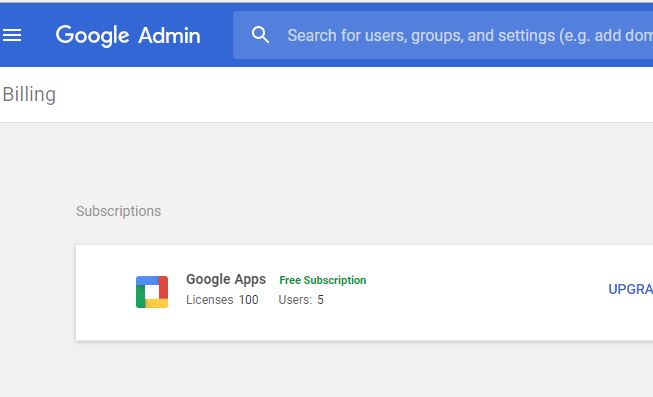Click the Free Subscription status label
653x397 pixels.
click(x=323, y=280)
